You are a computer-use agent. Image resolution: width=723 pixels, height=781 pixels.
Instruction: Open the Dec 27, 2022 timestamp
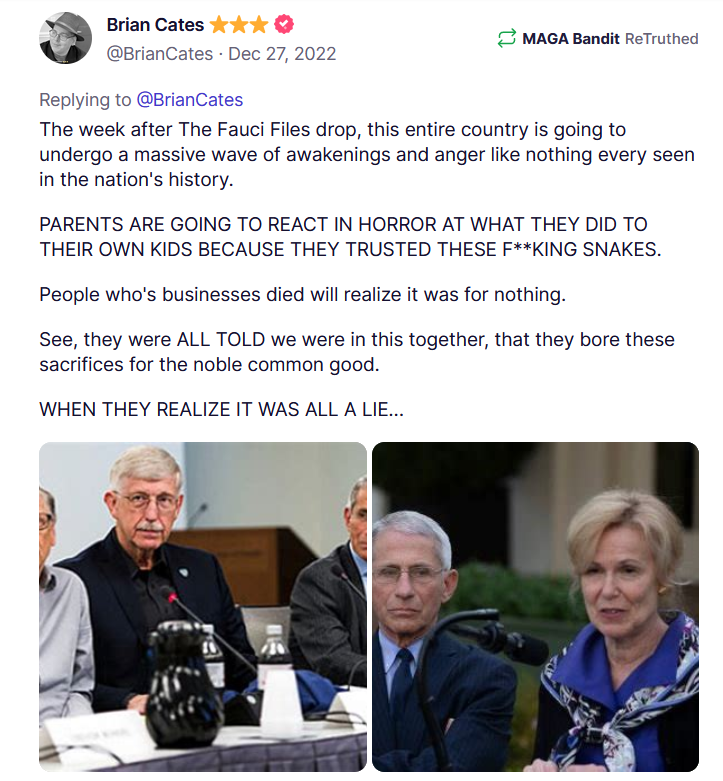pos(283,53)
